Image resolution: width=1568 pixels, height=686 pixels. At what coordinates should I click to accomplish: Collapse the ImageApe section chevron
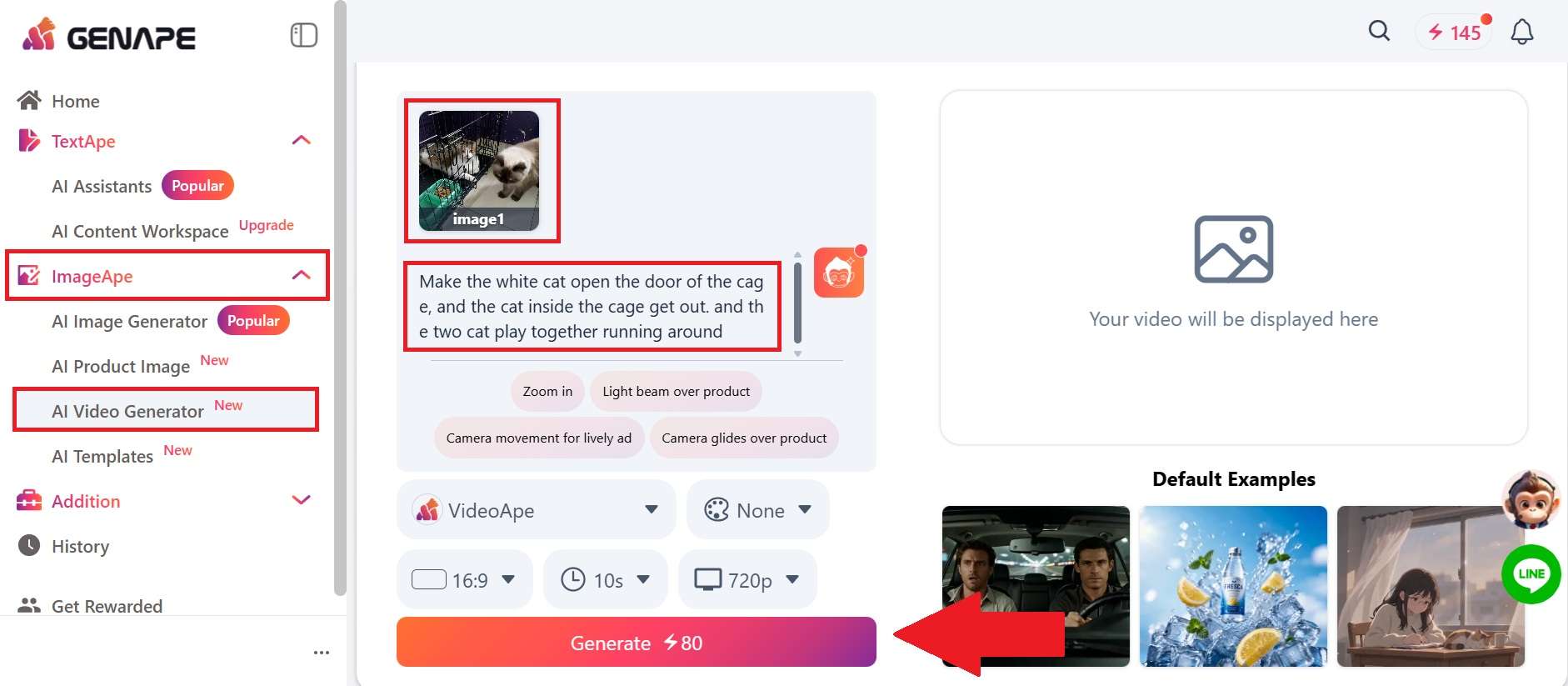[302, 275]
